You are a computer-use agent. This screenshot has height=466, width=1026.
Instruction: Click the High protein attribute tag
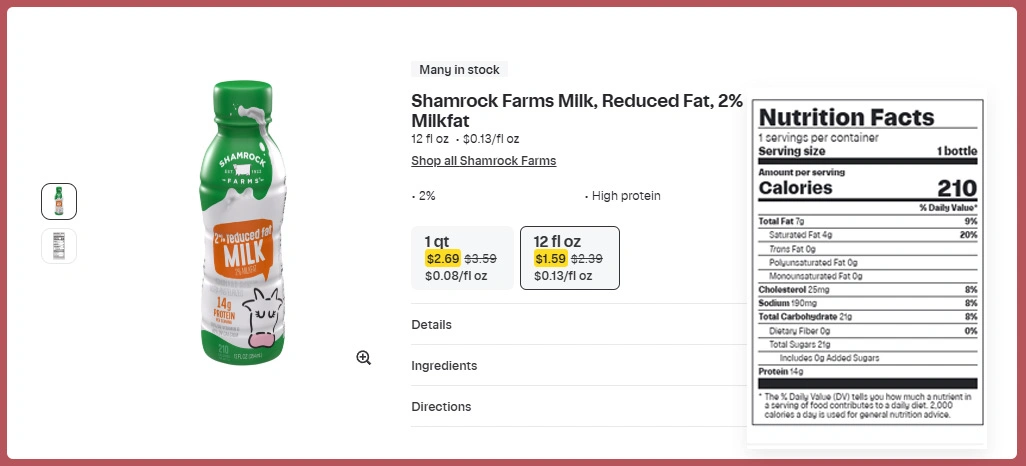[x=626, y=196]
